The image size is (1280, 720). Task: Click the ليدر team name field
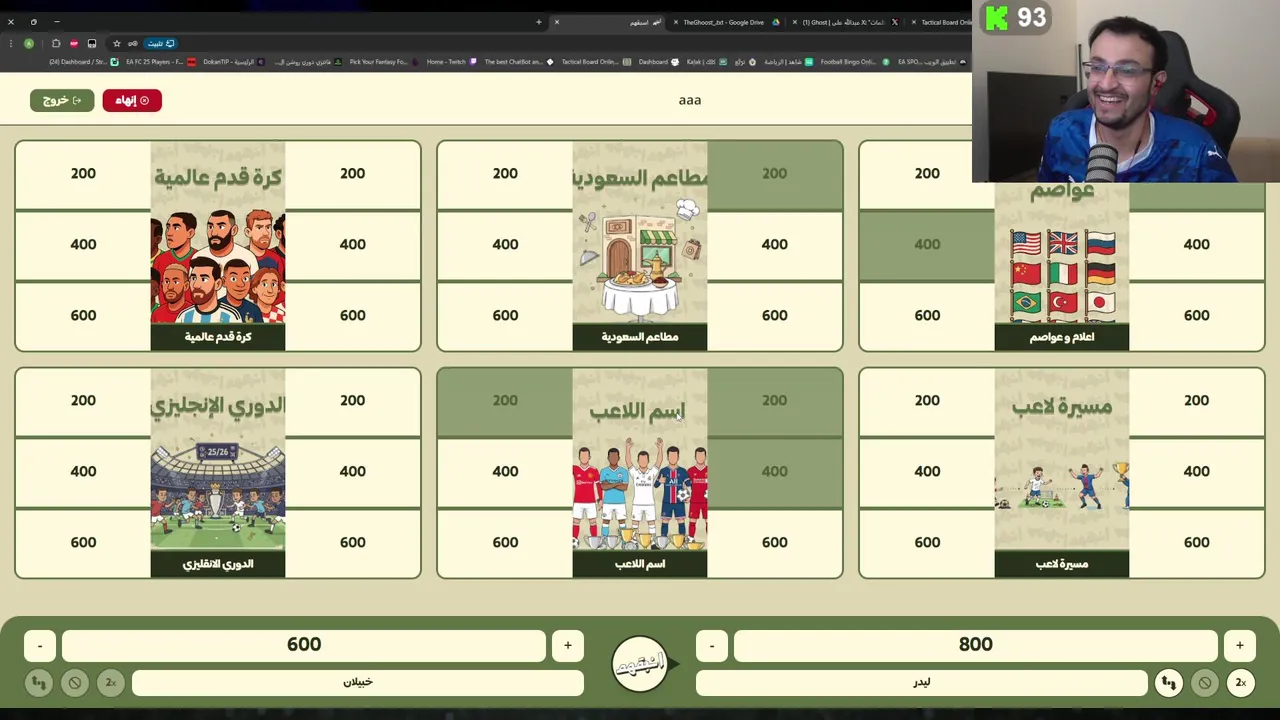[922, 683]
